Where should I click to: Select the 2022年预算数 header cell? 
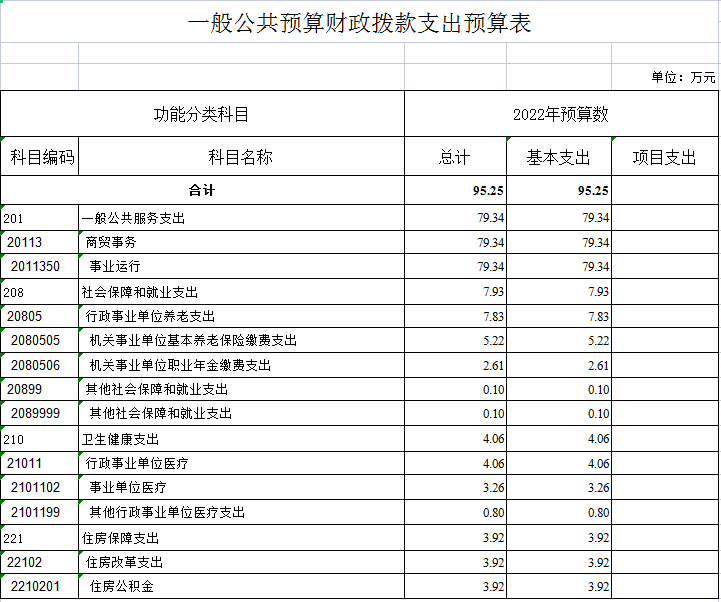pyautogui.click(x=561, y=114)
